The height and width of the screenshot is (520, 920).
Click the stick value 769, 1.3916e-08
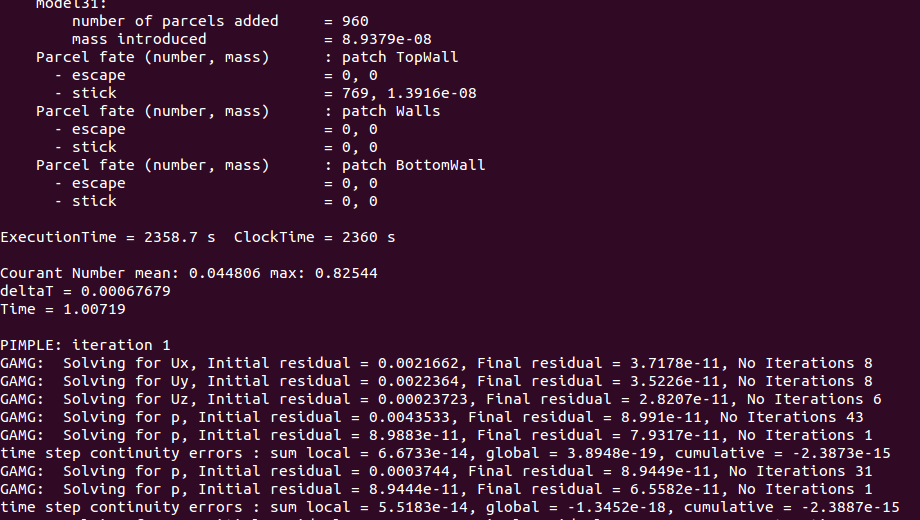coord(409,93)
